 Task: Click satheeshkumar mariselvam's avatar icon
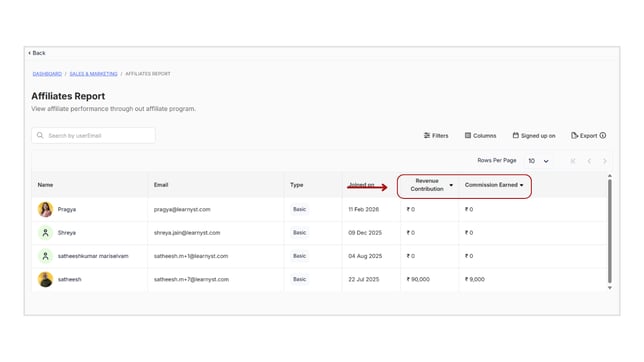tap(46, 256)
